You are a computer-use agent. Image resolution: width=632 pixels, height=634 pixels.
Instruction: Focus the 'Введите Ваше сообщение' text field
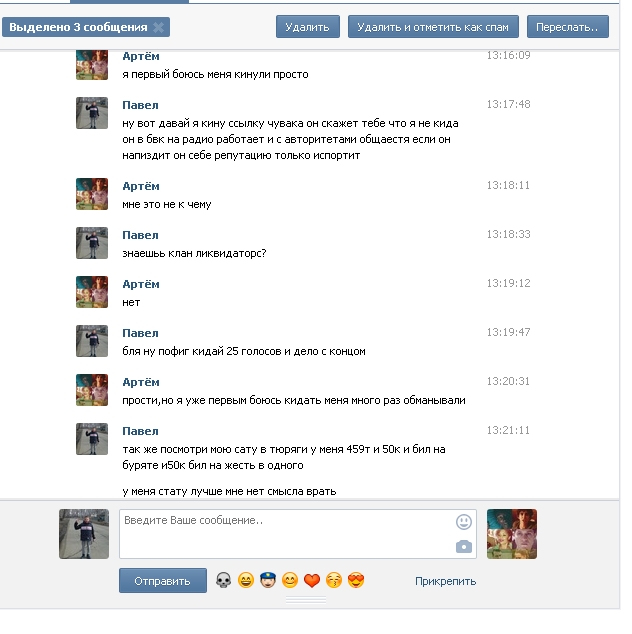tap(298, 534)
